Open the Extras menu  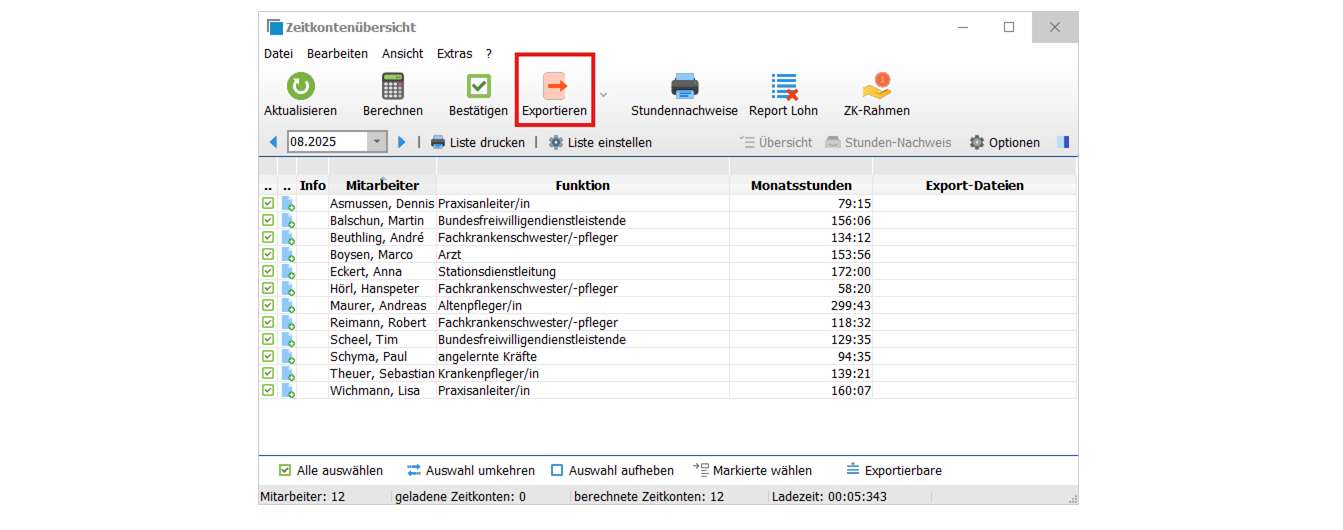tap(454, 54)
